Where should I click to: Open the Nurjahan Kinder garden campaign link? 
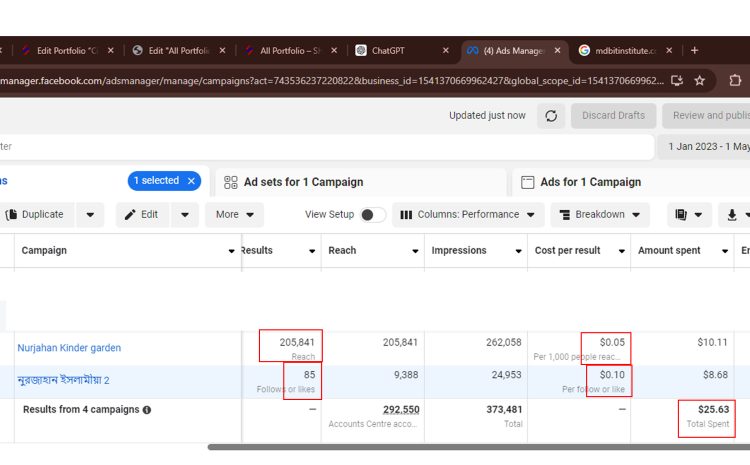click(x=69, y=348)
